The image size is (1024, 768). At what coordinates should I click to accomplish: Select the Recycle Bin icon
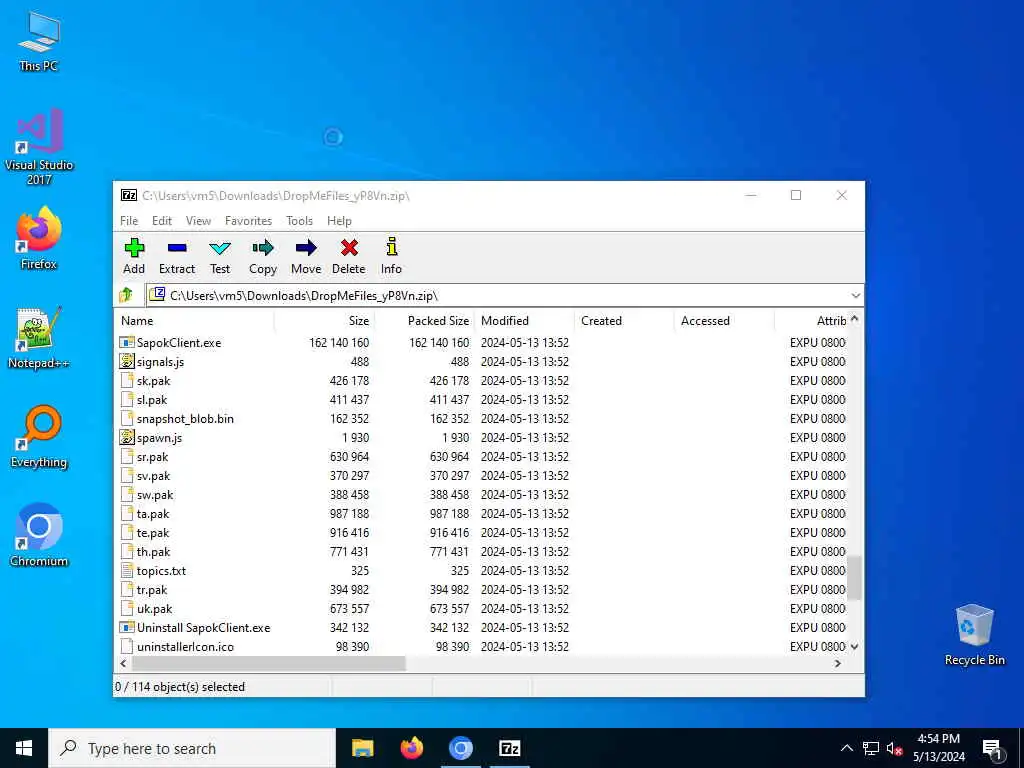pyautogui.click(x=974, y=634)
